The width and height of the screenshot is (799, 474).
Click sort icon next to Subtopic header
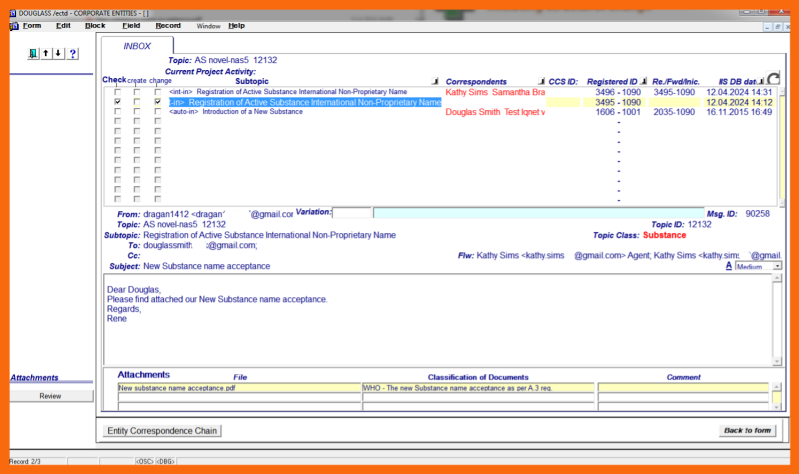pos(434,81)
